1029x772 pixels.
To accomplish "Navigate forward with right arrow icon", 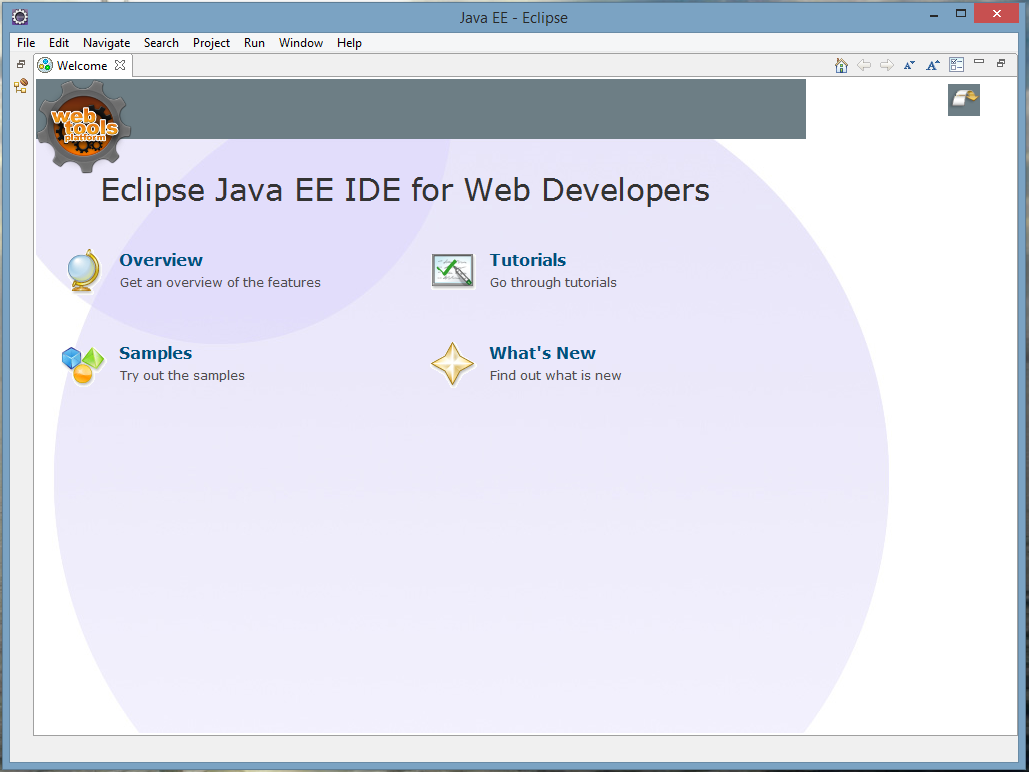I will tap(887, 65).
